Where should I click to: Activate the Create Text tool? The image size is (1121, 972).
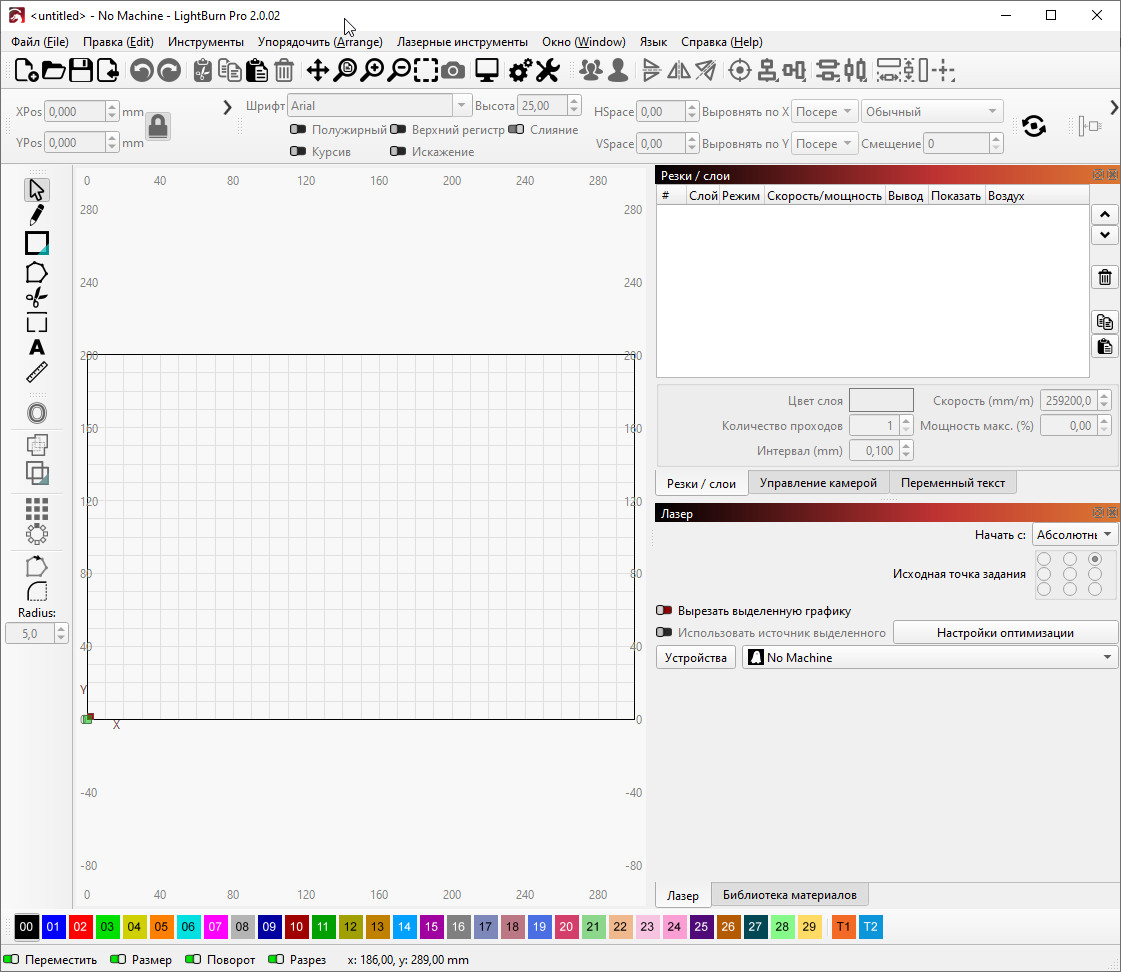click(37, 348)
